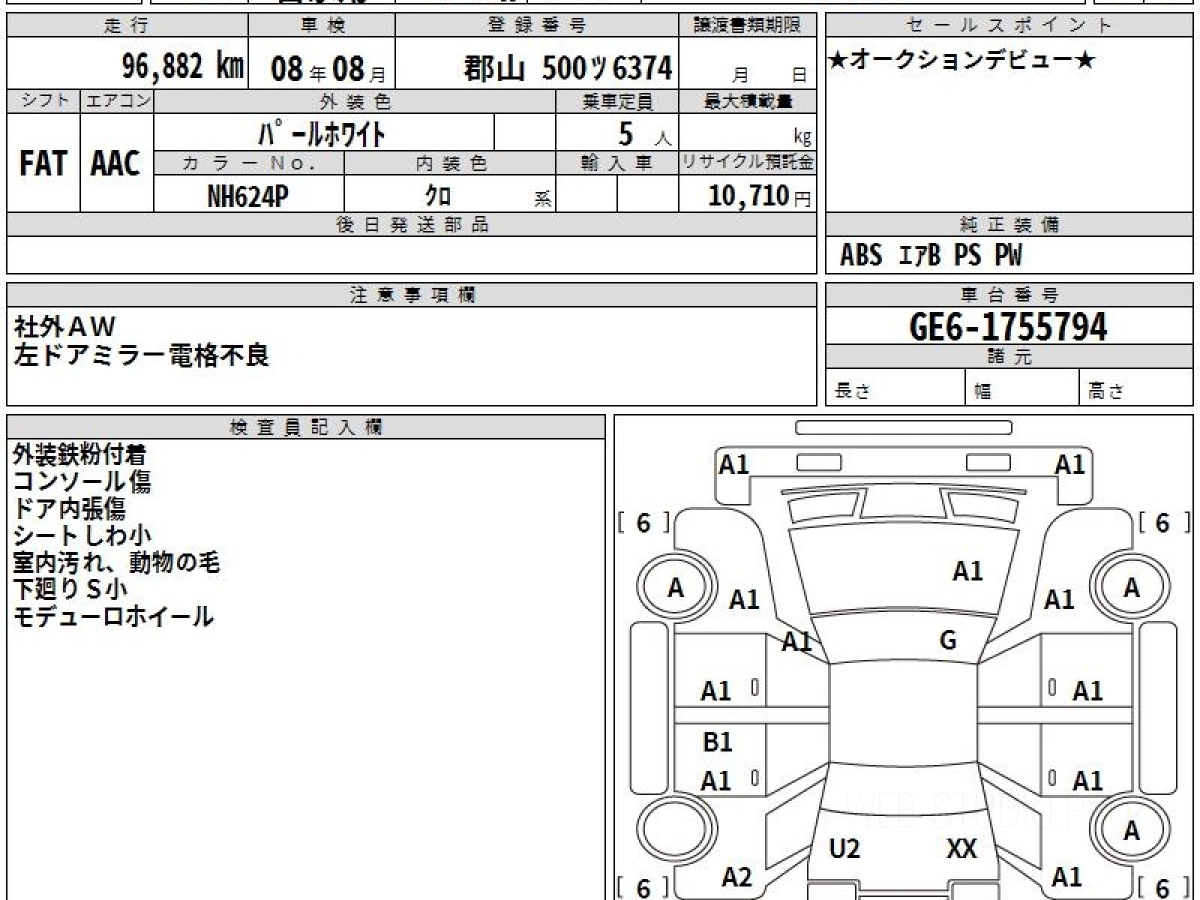
Task: Select inspector note "モデューロホイール"
Action: pyautogui.click(x=113, y=617)
